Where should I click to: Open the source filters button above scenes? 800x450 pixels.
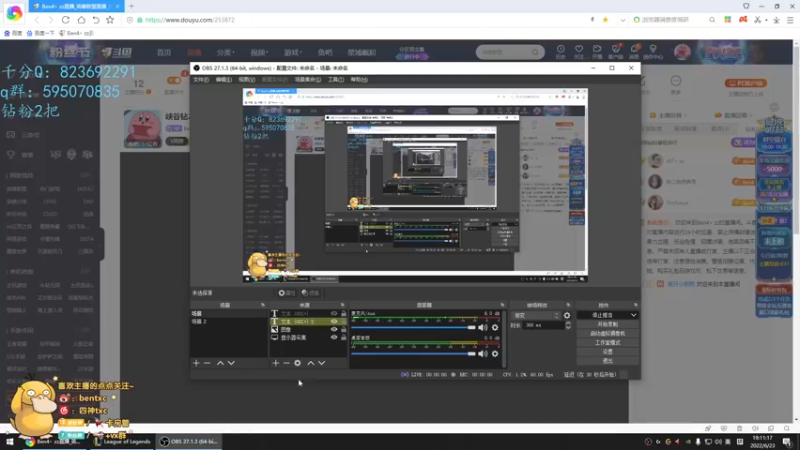pyautogui.click(x=310, y=293)
